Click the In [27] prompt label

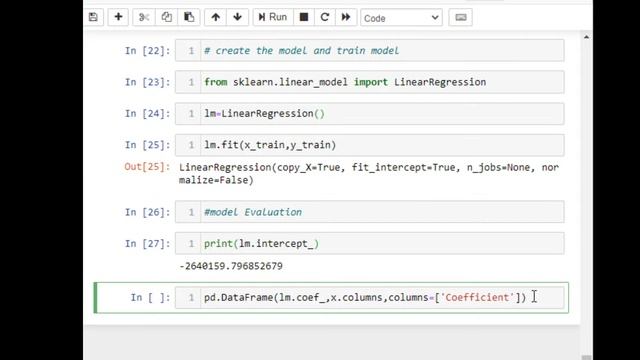[147, 244]
